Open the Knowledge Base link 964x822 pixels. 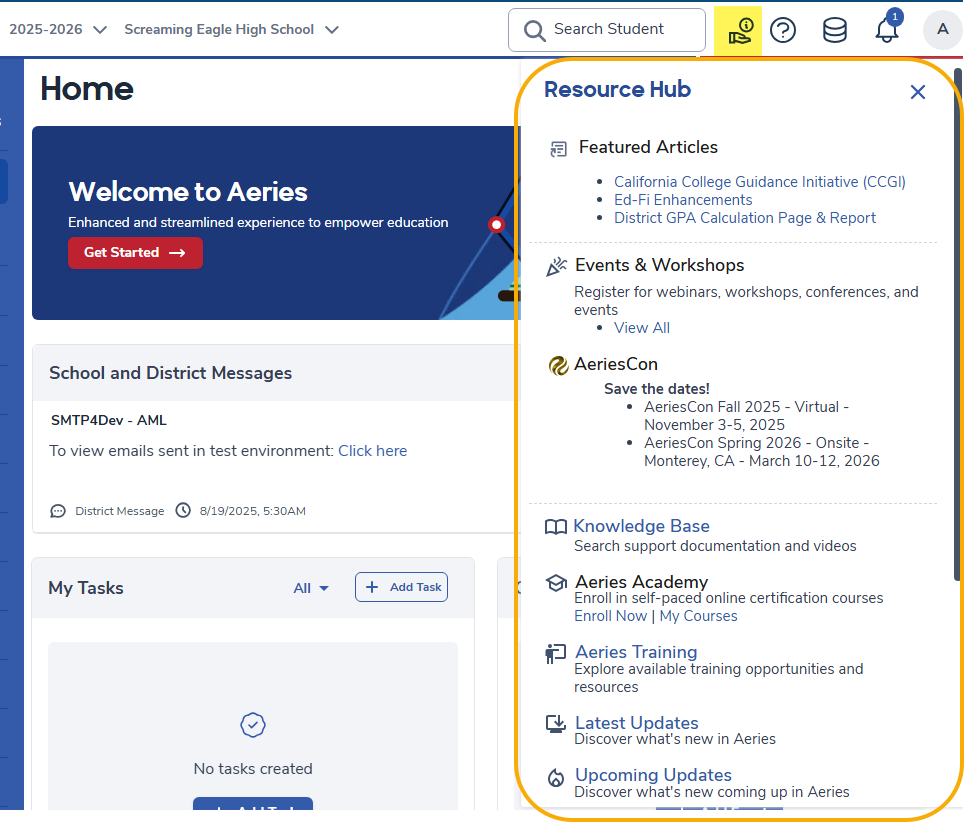click(641, 526)
